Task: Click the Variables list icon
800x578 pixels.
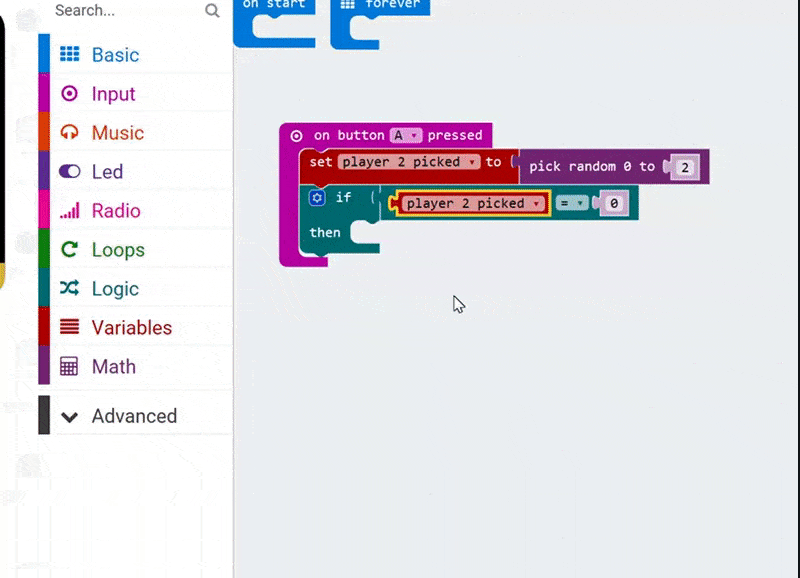Action: click(69, 327)
